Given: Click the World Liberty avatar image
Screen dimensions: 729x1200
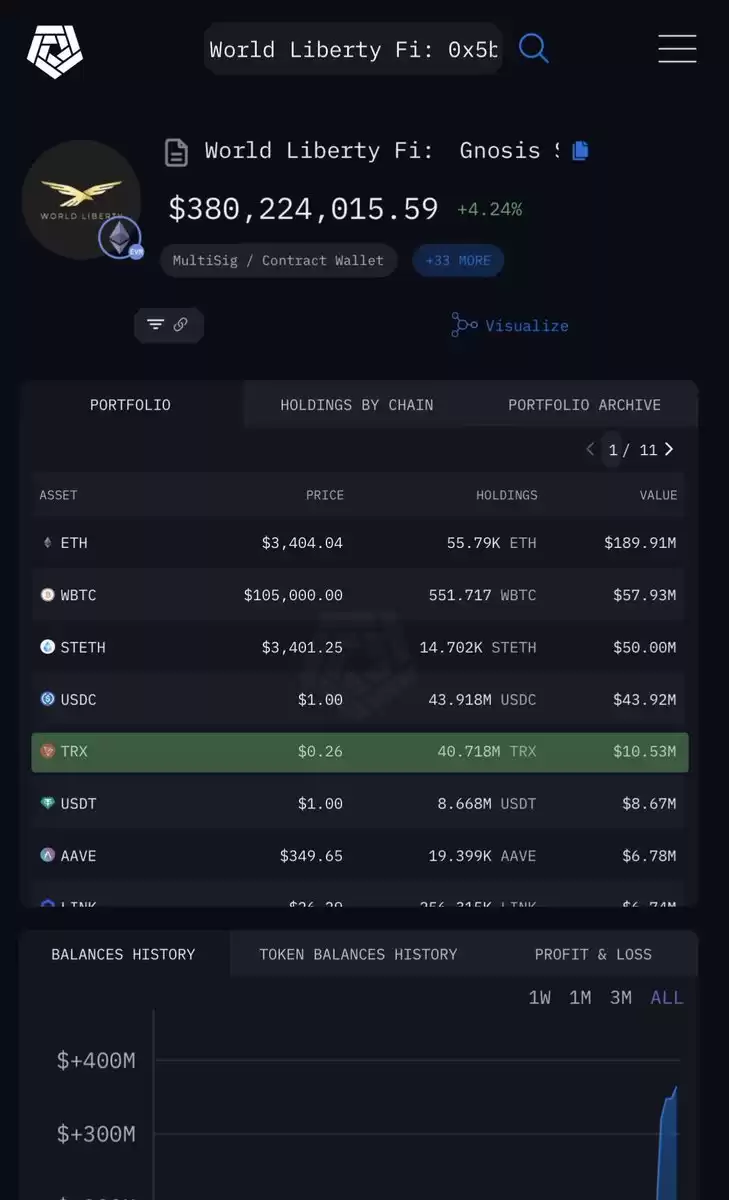Looking at the screenshot, I should click(82, 198).
